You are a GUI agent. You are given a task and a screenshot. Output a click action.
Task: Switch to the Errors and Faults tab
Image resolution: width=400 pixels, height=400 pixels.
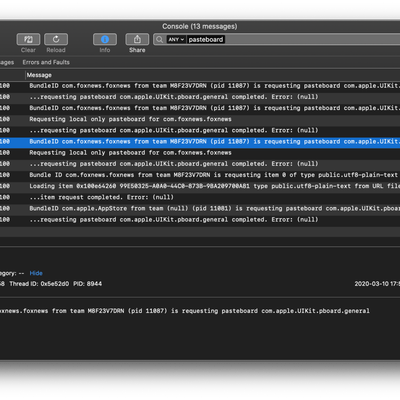pyautogui.click(x=46, y=62)
